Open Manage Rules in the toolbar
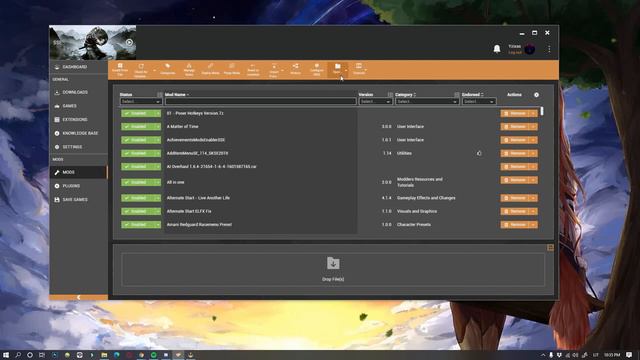 point(189,69)
